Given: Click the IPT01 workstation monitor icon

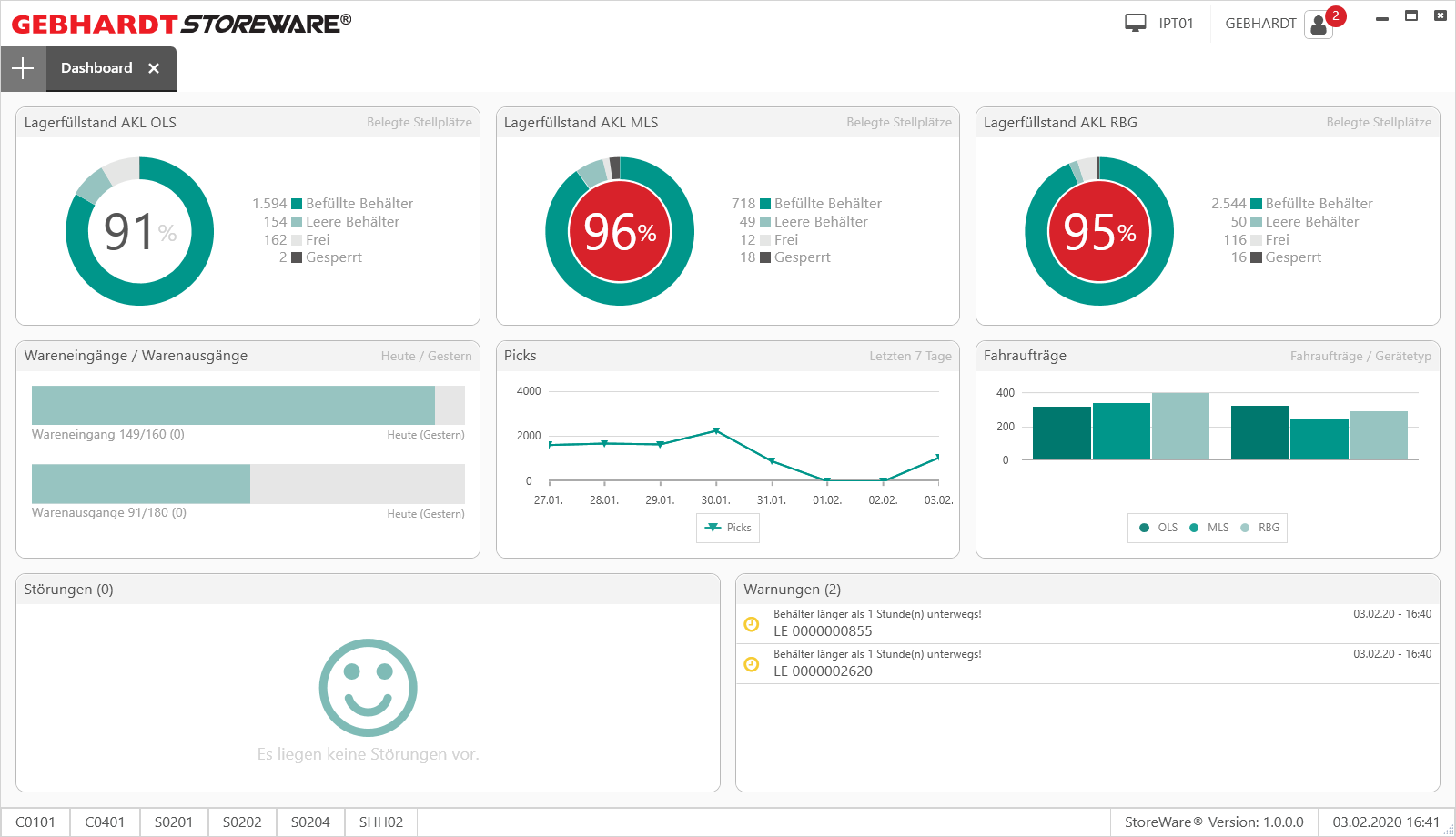Looking at the screenshot, I should 1135,24.
